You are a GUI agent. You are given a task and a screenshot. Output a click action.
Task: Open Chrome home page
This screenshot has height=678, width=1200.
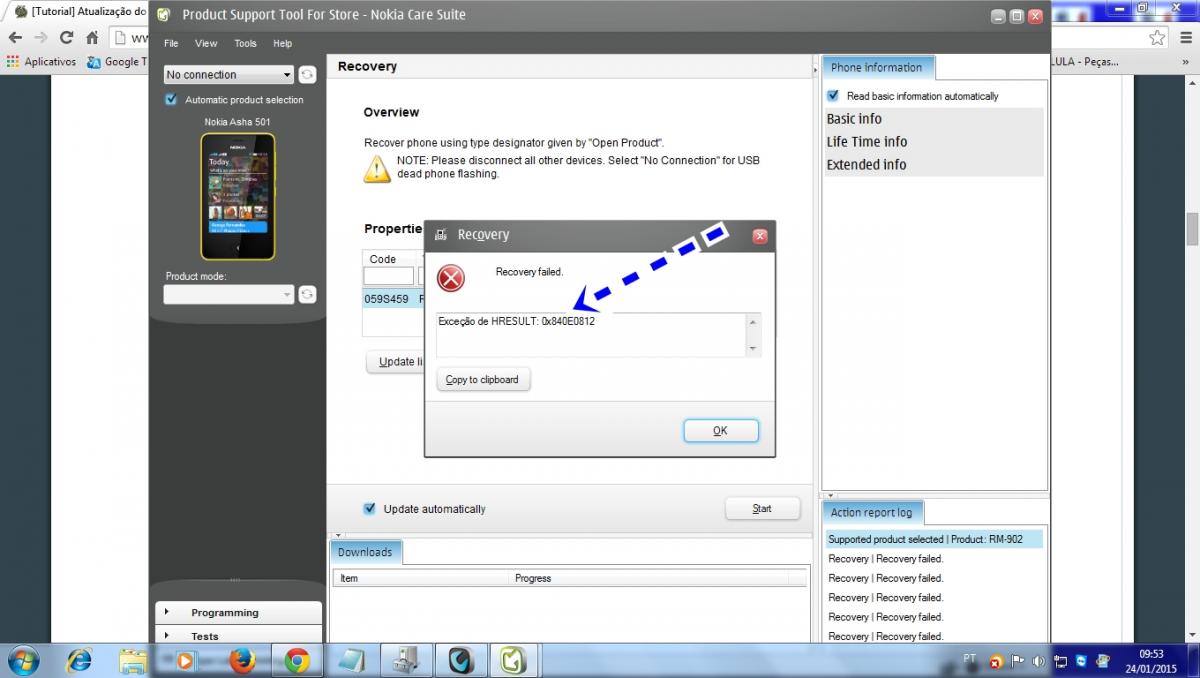(92, 38)
